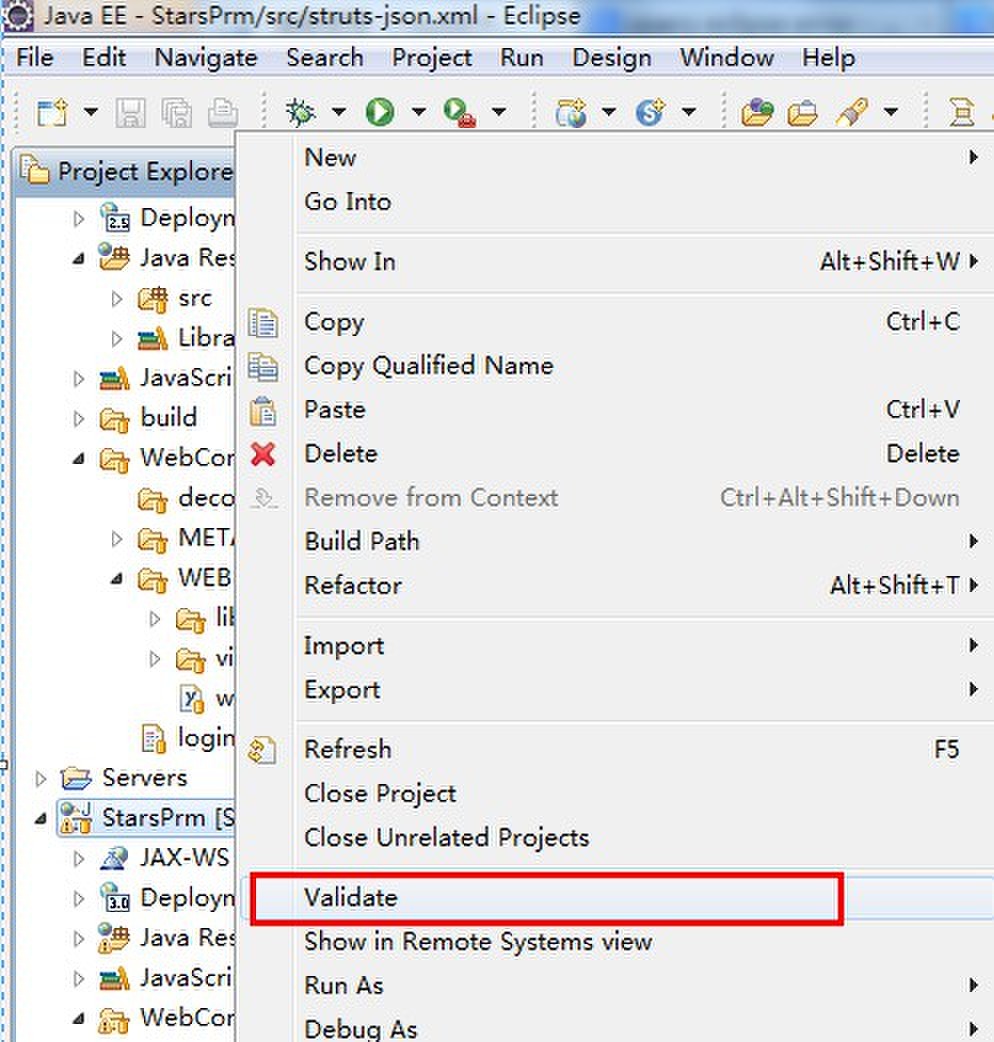This screenshot has width=994, height=1042.
Task: Expand the META-INF folder node
Action: tap(117, 538)
